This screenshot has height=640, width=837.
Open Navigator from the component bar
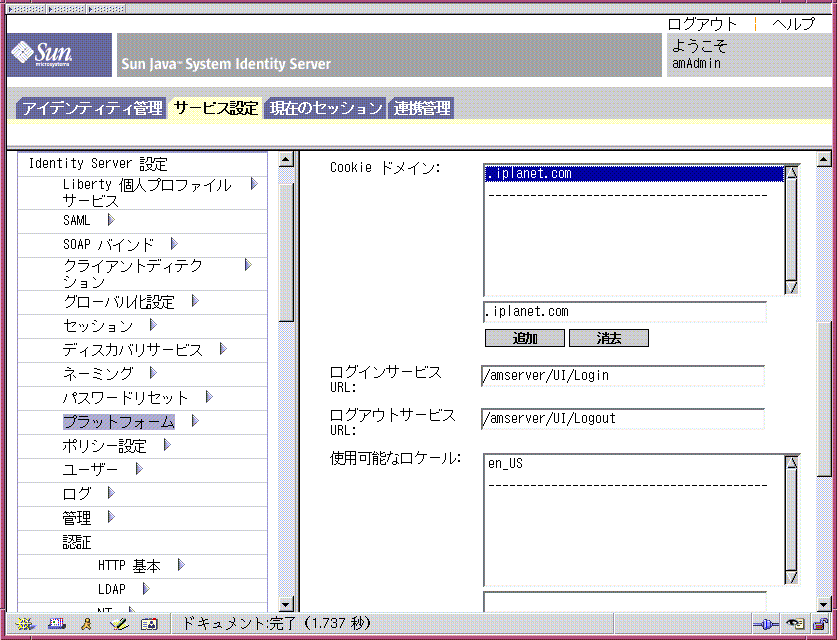tap(25, 623)
